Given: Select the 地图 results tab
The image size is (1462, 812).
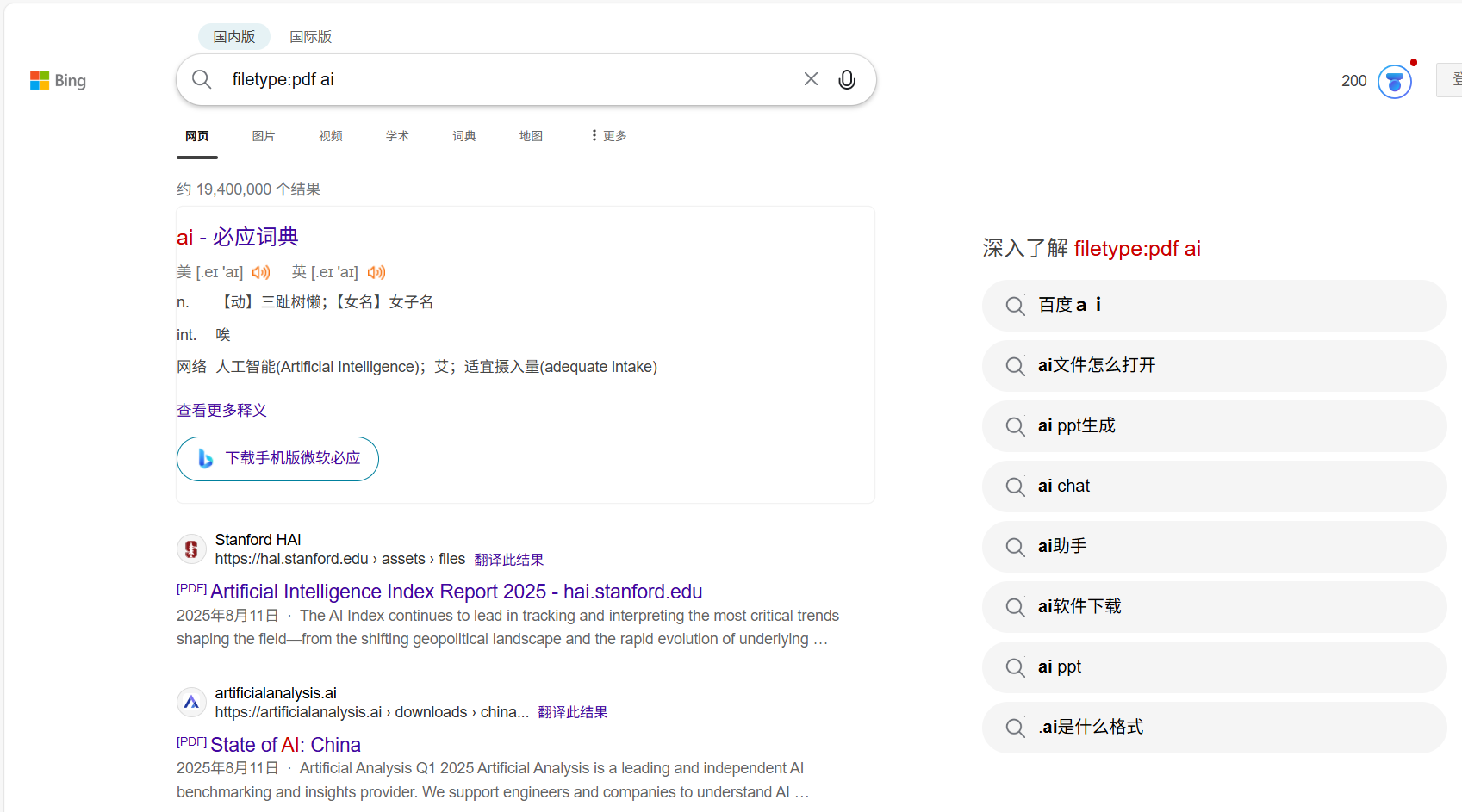Looking at the screenshot, I should point(531,136).
